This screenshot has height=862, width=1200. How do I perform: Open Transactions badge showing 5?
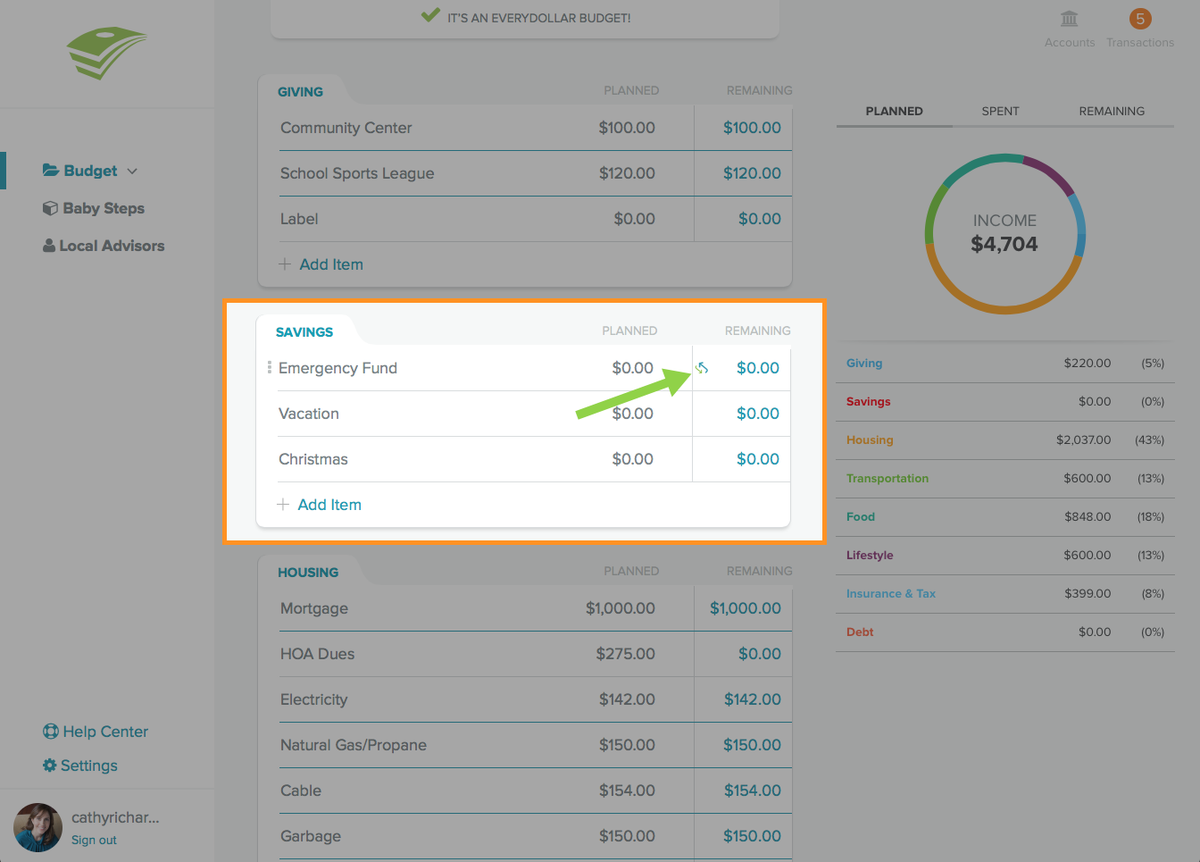pyautogui.click(x=1140, y=18)
